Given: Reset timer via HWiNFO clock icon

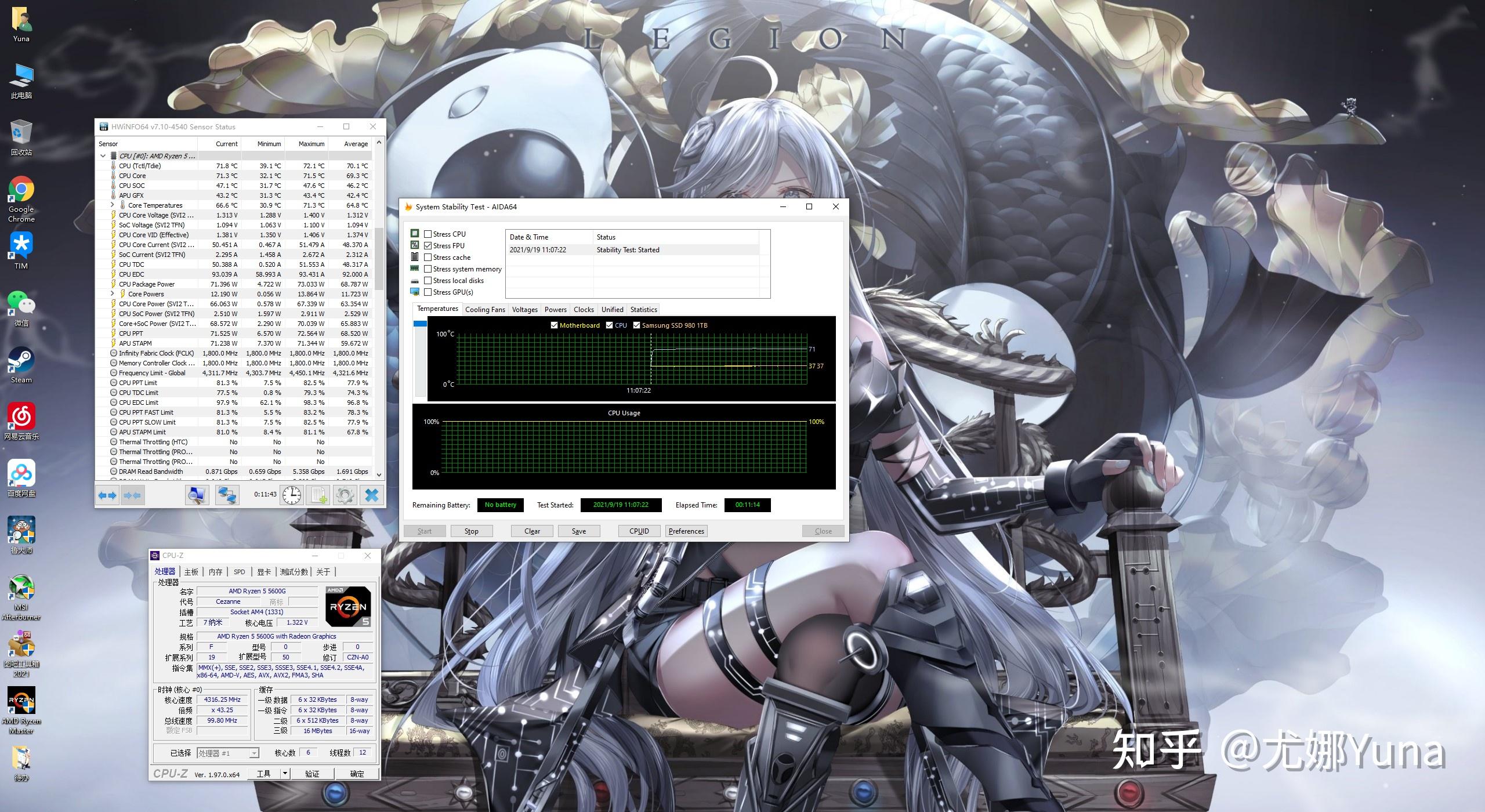Looking at the screenshot, I should (291, 495).
